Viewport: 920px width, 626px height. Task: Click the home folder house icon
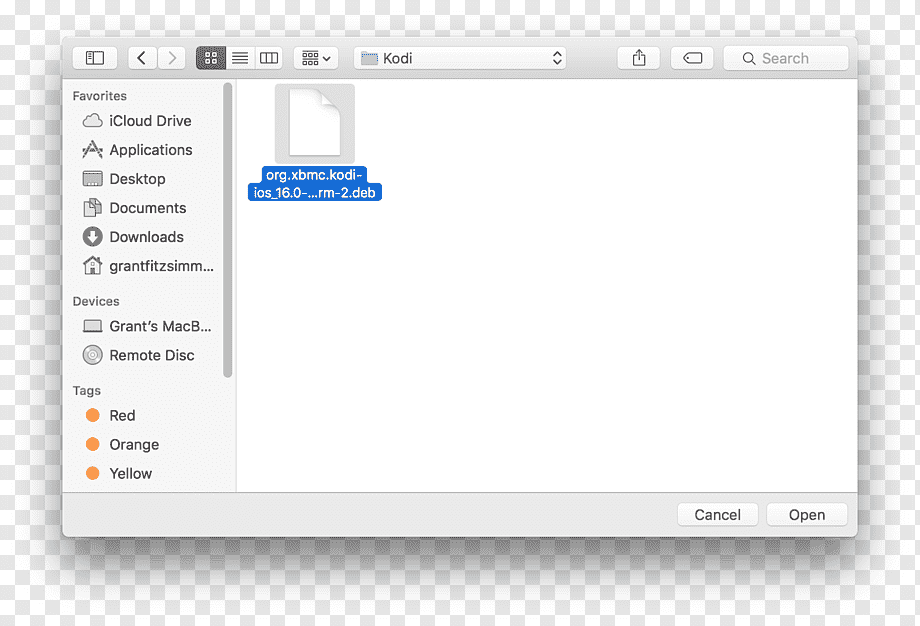(x=92, y=266)
